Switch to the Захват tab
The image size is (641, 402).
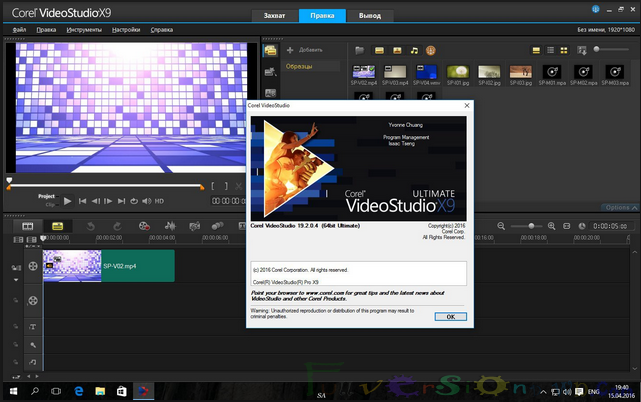(274, 16)
